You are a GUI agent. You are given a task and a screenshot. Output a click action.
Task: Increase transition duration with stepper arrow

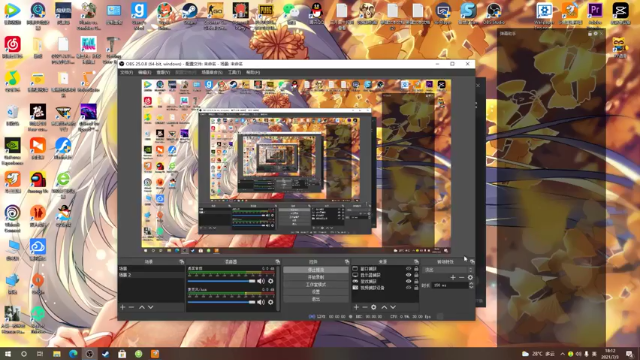[x=471, y=284]
